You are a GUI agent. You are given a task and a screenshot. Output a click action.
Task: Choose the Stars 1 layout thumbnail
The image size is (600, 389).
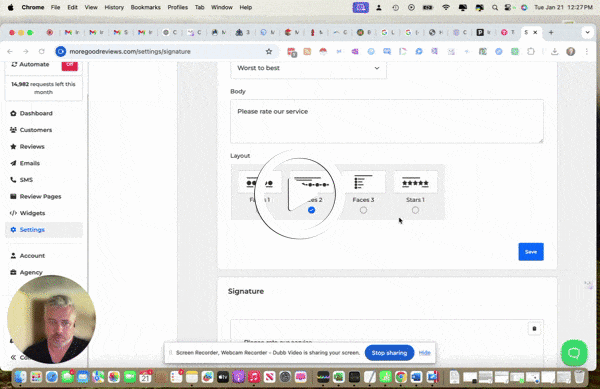pyautogui.click(x=415, y=182)
